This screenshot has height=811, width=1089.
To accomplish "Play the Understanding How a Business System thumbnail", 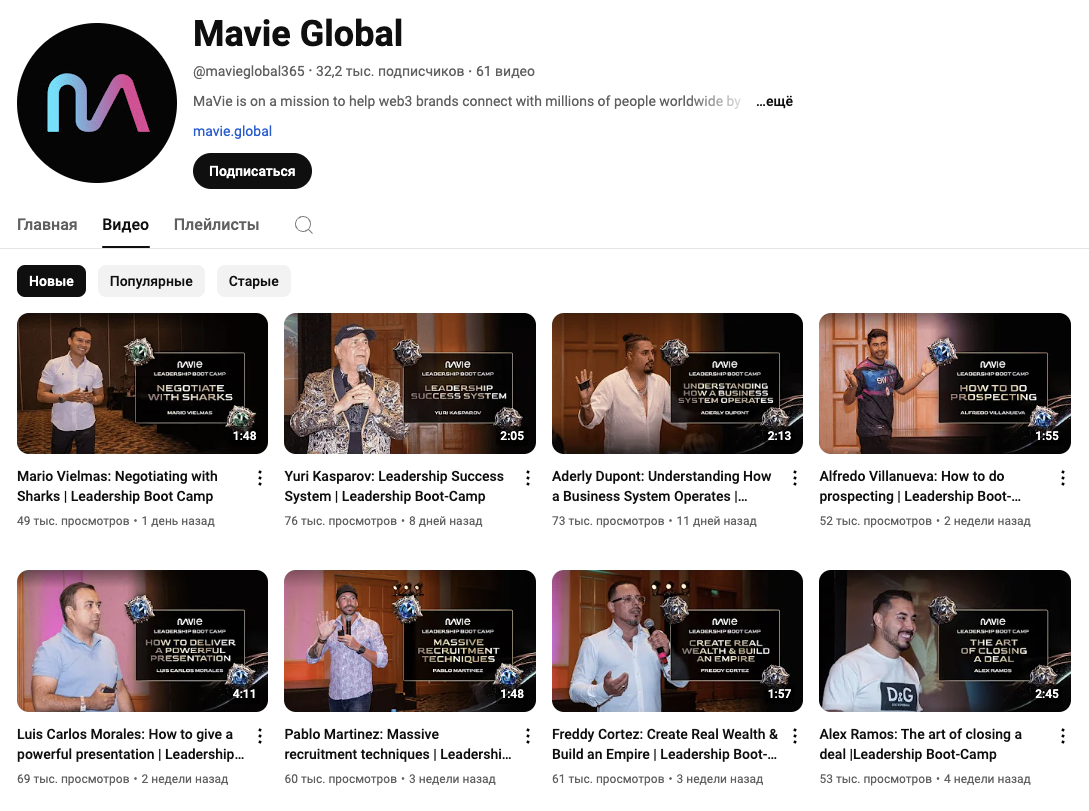I will coord(677,383).
